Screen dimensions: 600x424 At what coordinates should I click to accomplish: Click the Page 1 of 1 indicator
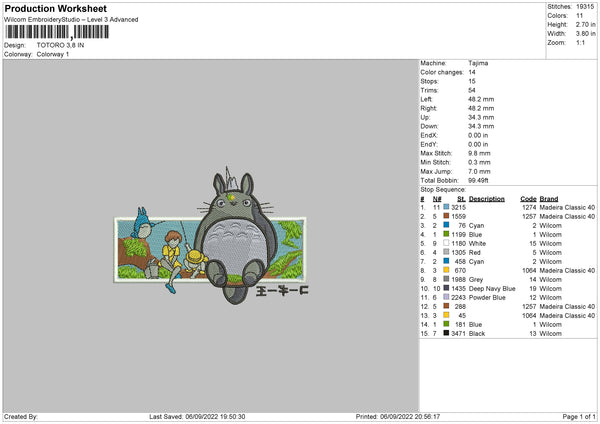coord(579,416)
